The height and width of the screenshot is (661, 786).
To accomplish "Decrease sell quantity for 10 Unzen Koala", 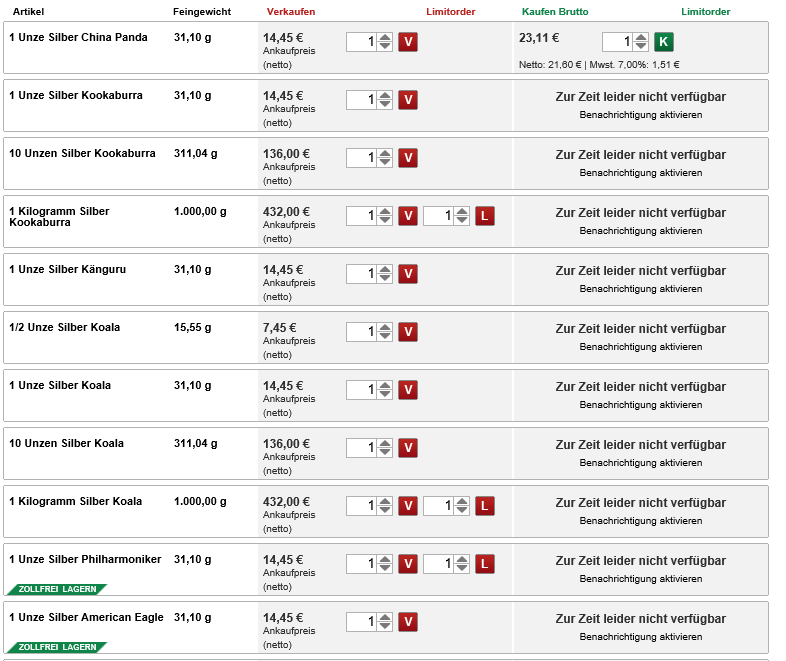I will 385,453.
